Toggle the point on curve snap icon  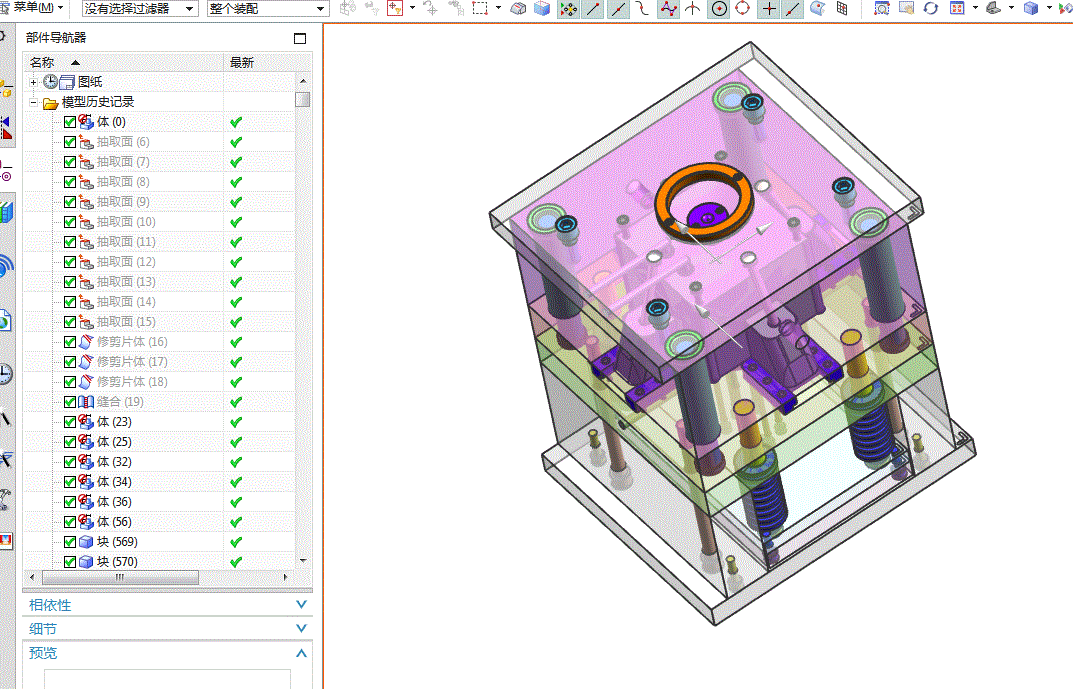tap(792, 9)
